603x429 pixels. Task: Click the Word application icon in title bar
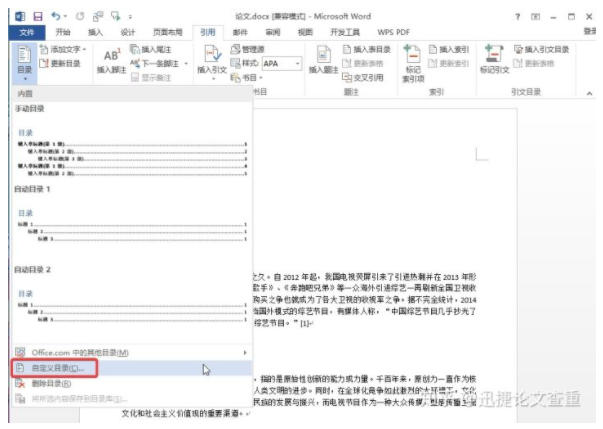click(x=20, y=17)
